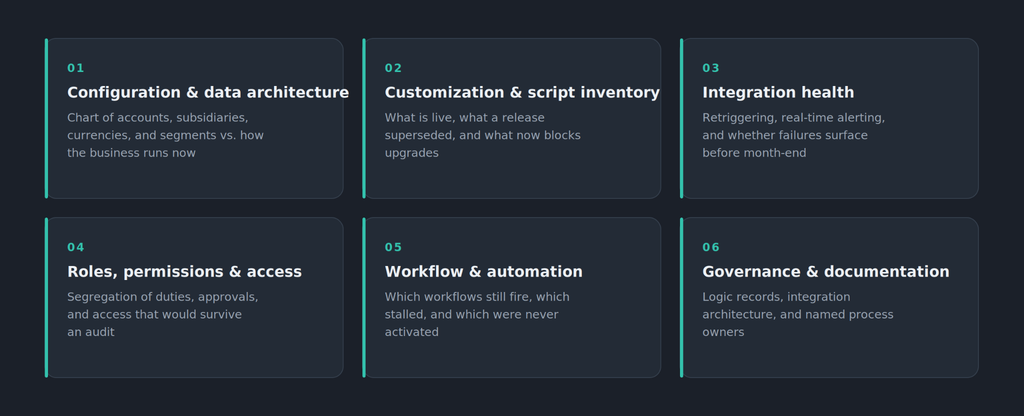Open the 'Integration health' card heading
The height and width of the screenshot is (416, 1024).
click(778, 93)
